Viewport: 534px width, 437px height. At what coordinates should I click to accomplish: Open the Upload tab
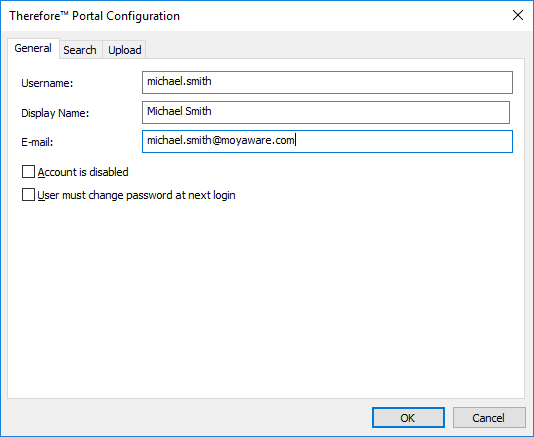pyautogui.click(x=125, y=50)
